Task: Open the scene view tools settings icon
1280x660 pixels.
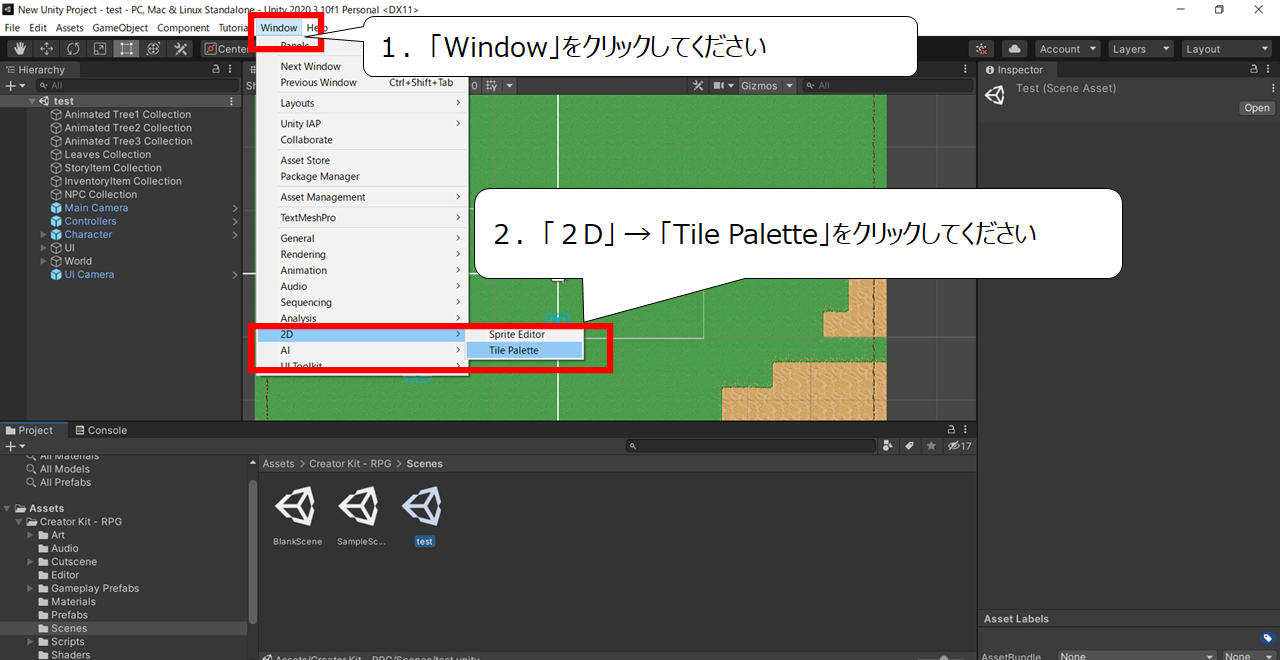Action: (698, 86)
